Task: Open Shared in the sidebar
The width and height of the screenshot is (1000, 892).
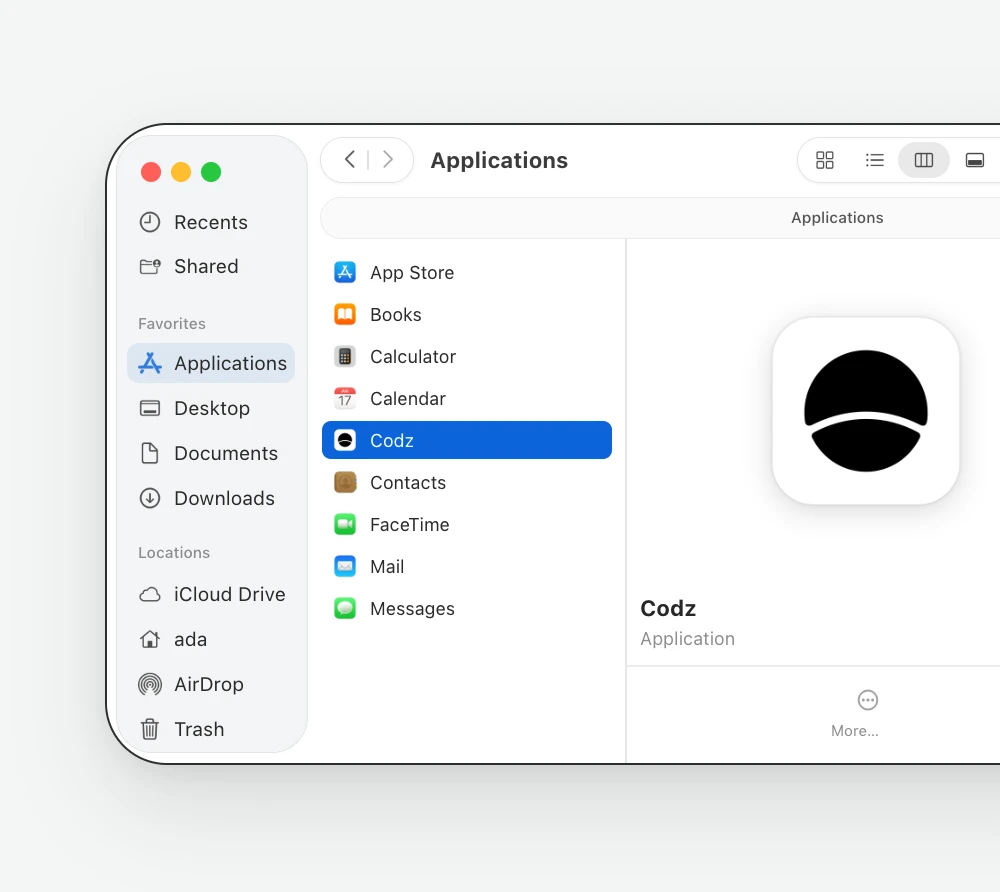Action: click(210, 266)
